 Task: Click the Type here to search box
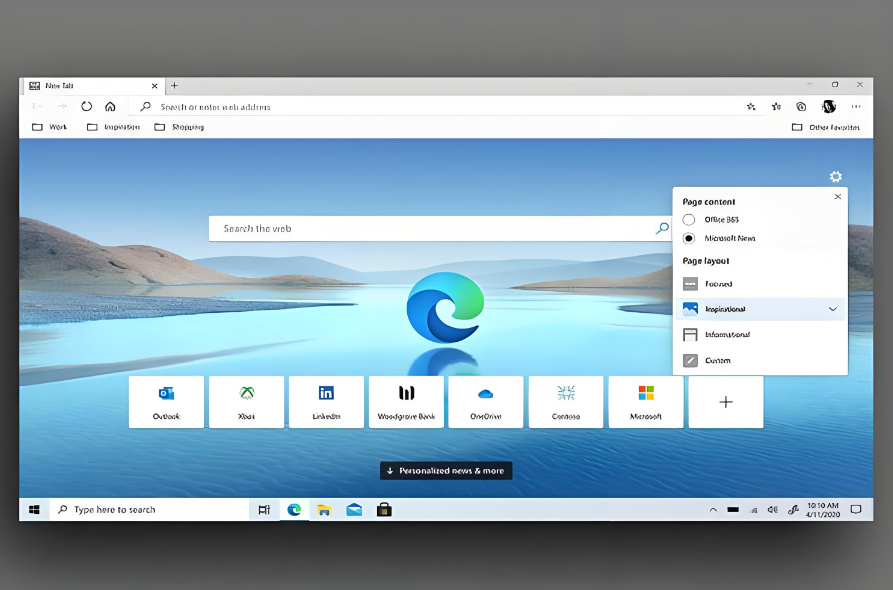[x=150, y=510]
